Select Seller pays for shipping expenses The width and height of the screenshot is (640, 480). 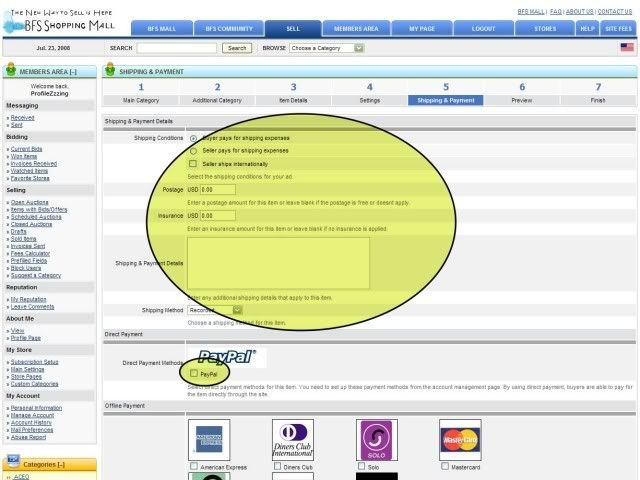pos(193,151)
